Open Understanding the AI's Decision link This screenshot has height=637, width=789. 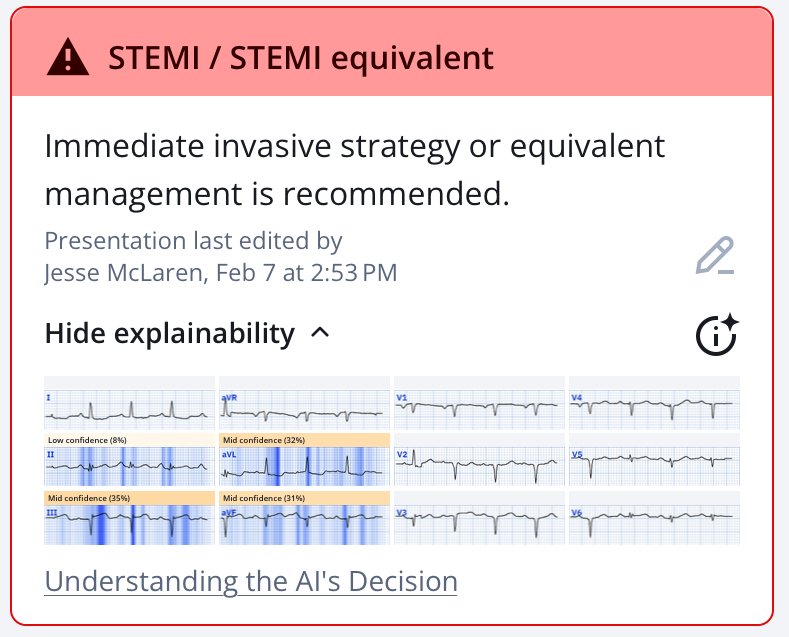251,582
